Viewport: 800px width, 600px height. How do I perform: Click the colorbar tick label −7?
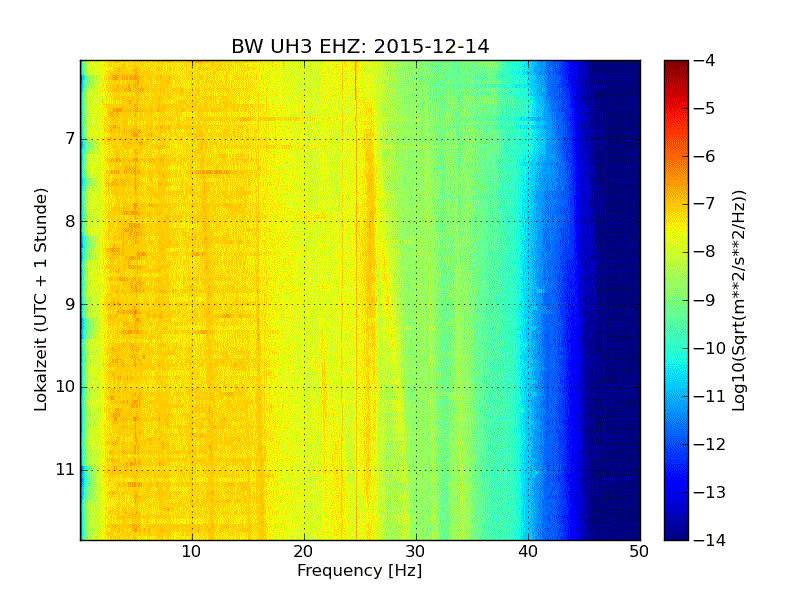705,204
